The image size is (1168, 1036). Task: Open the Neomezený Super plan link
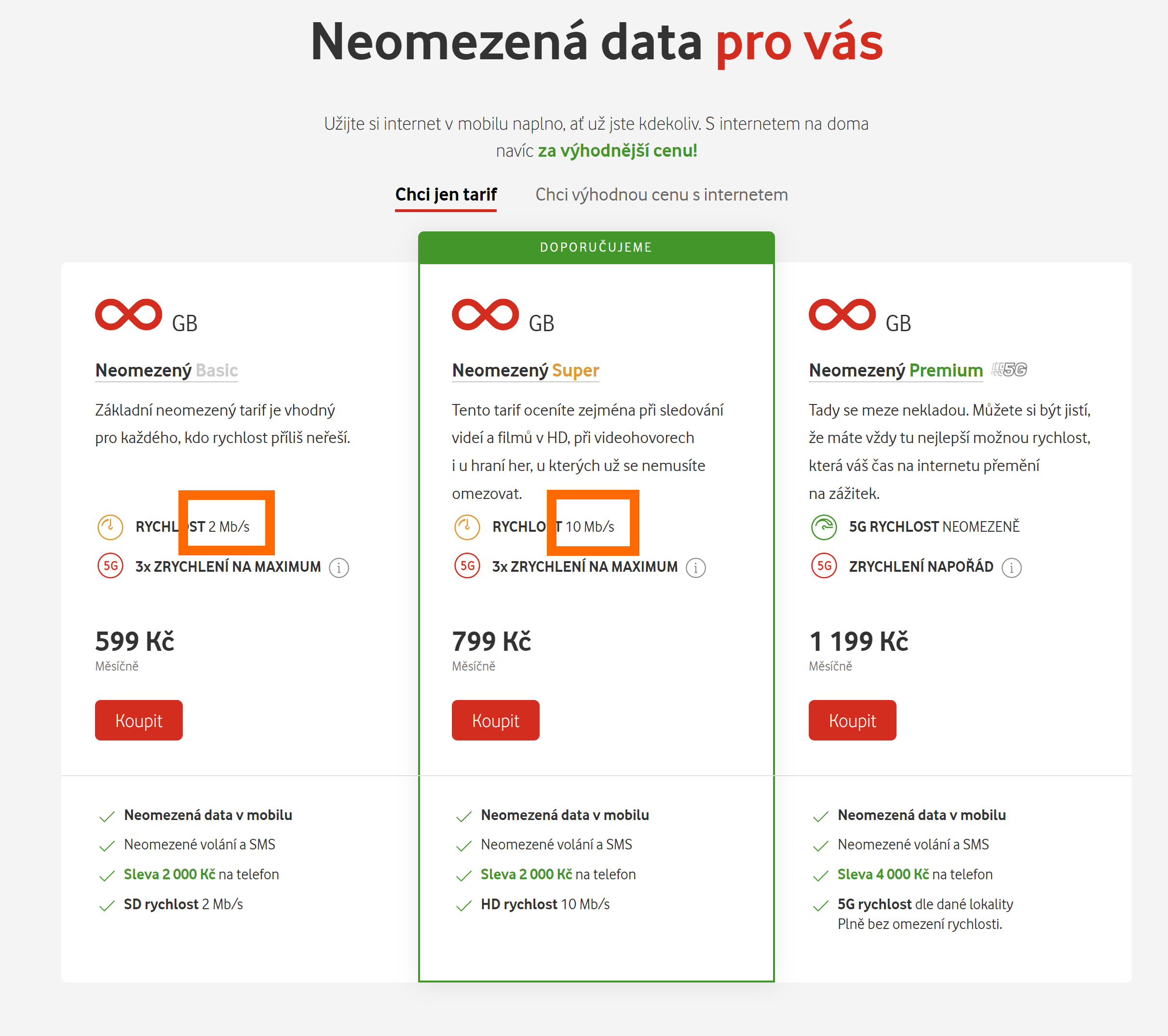coord(525,371)
